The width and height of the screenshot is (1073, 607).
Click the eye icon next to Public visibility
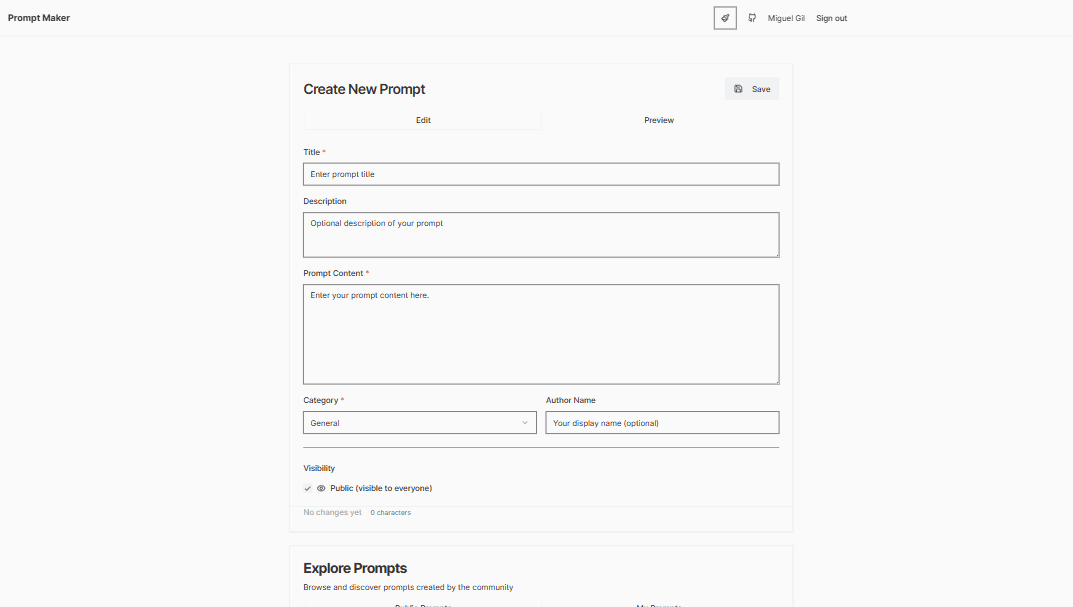(321, 488)
